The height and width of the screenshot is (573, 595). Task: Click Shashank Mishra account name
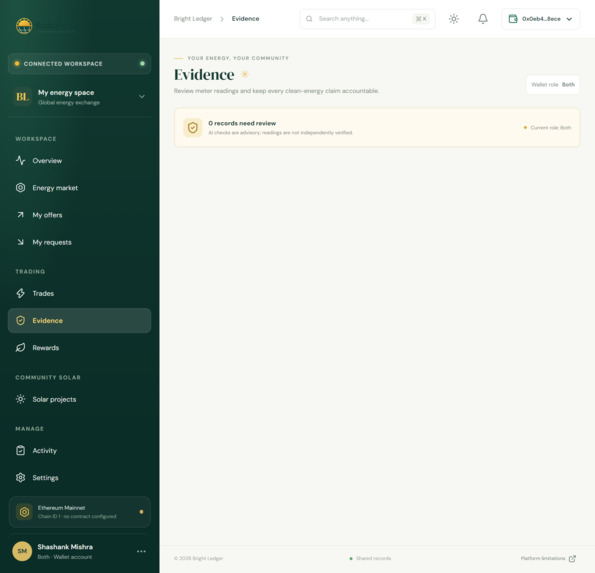coord(65,547)
